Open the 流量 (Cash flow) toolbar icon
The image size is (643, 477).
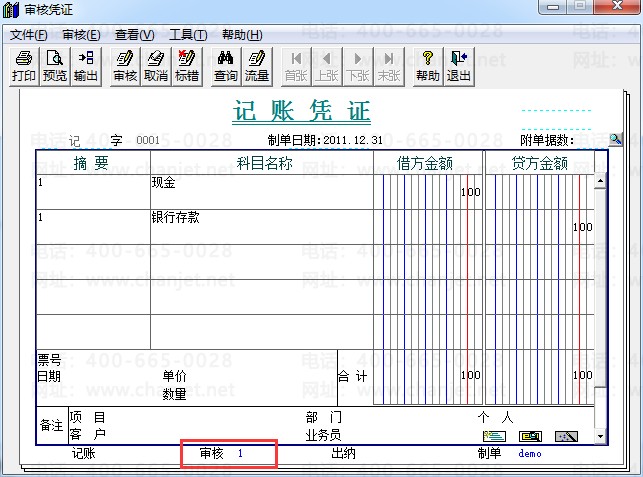click(257, 66)
